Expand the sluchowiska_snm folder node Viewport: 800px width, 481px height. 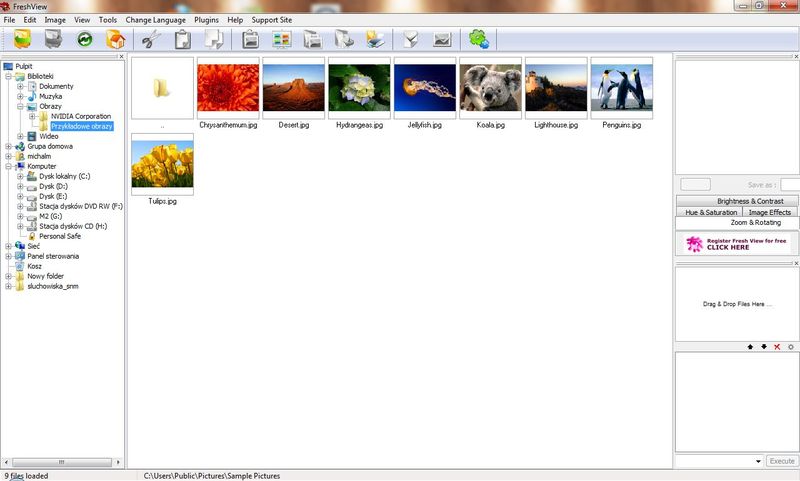pos(8,286)
